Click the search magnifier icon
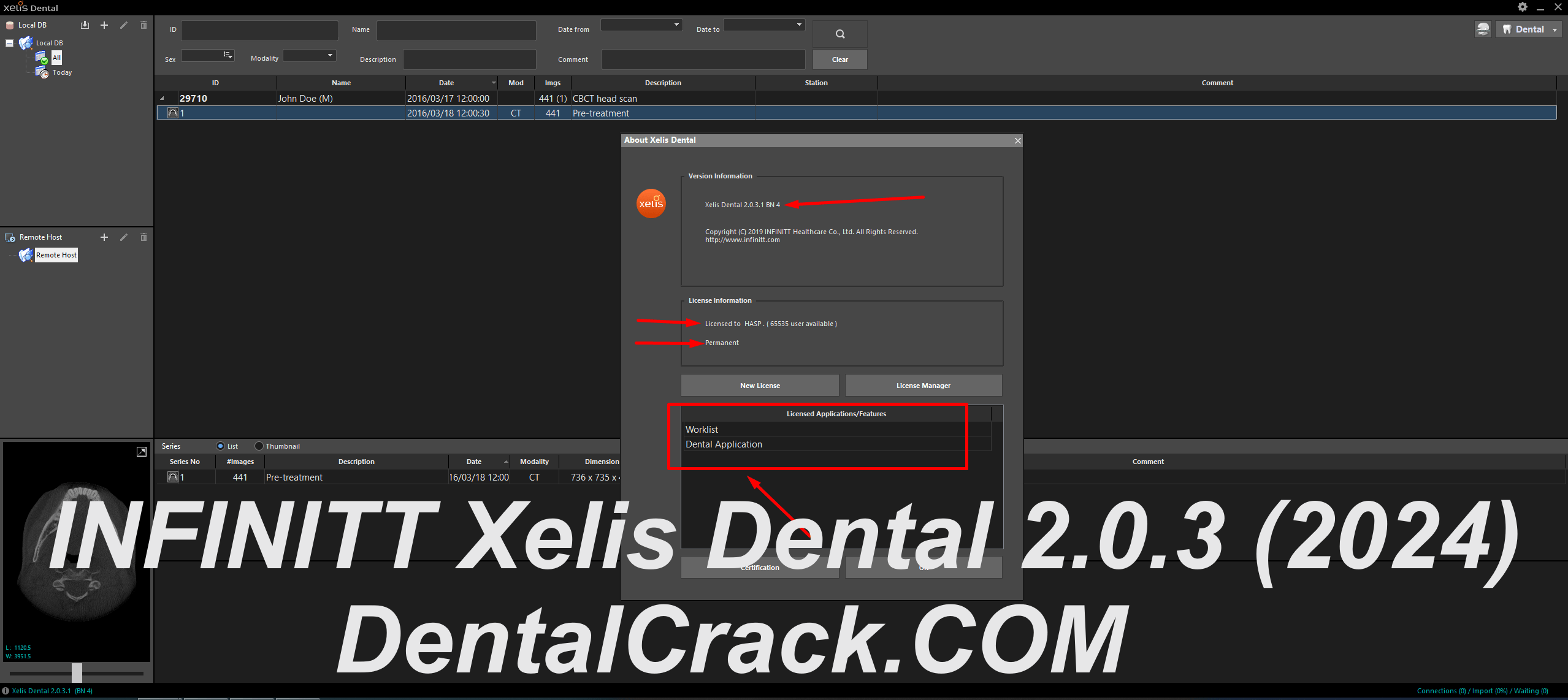This screenshot has width=1568, height=700. tap(840, 34)
